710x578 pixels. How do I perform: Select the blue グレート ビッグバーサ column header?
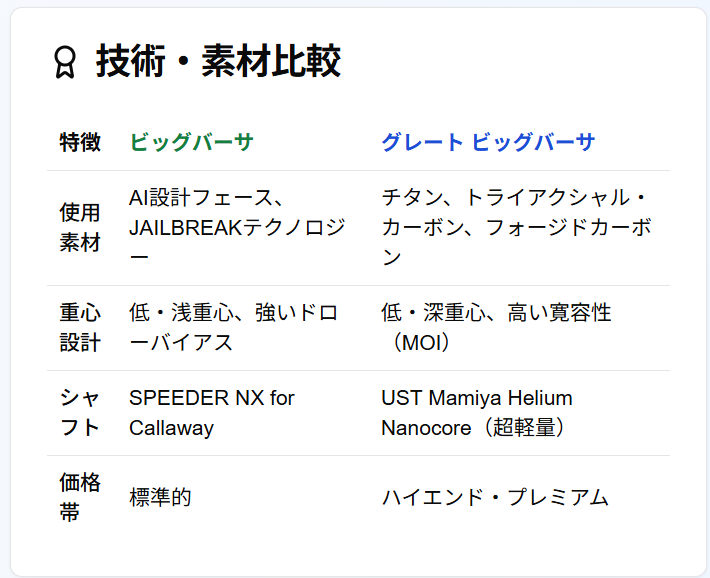click(488, 142)
